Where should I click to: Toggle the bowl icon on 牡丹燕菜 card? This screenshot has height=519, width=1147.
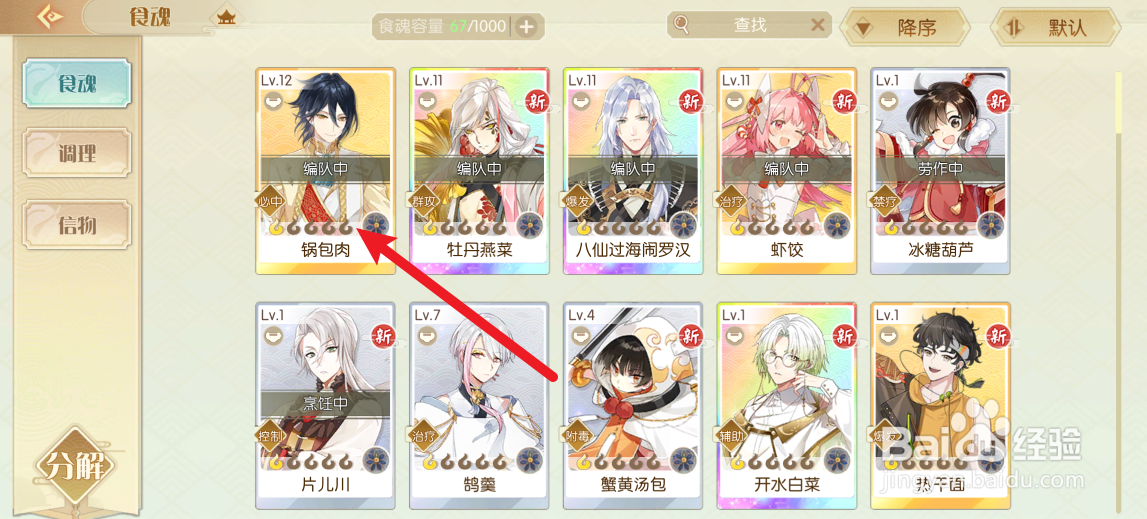click(x=428, y=100)
